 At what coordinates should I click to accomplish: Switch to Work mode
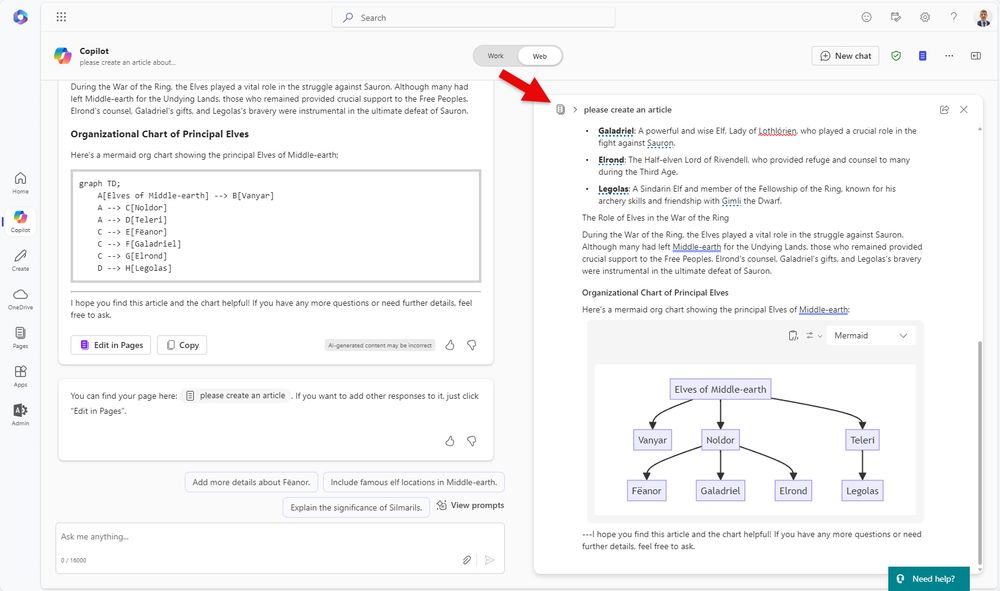pyautogui.click(x=496, y=56)
